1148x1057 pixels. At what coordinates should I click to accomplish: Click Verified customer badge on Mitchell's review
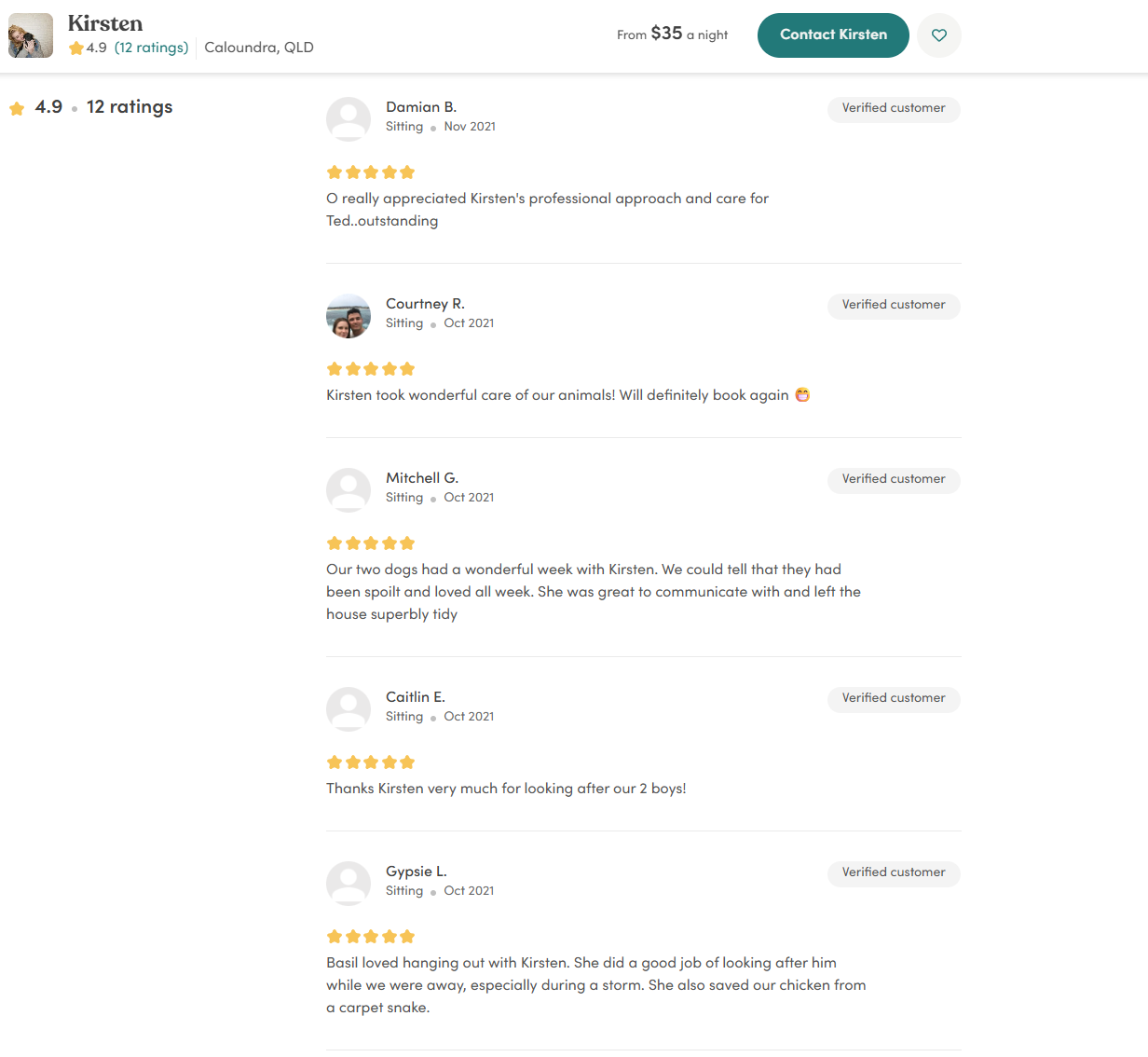pos(894,480)
